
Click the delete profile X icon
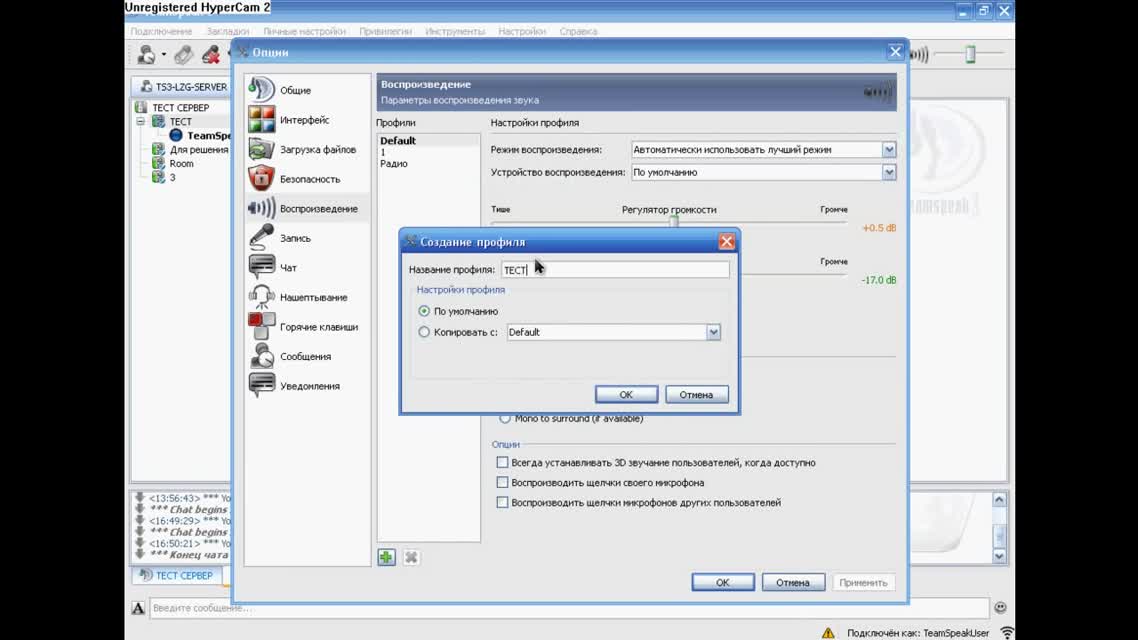pos(411,557)
